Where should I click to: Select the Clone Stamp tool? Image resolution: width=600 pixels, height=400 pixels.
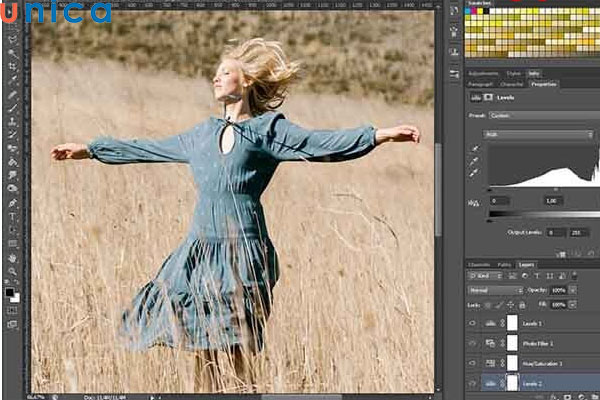click(13, 122)
